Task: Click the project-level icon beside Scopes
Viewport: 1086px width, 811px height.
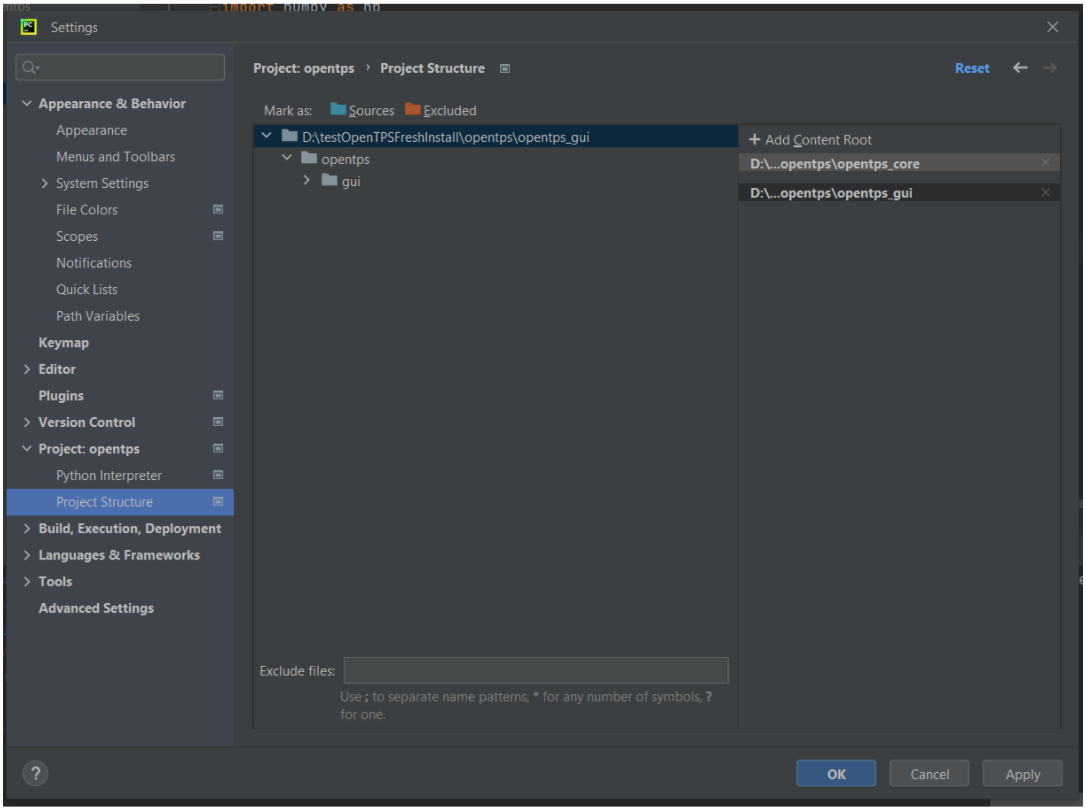Action: click(x=217, y=236)
